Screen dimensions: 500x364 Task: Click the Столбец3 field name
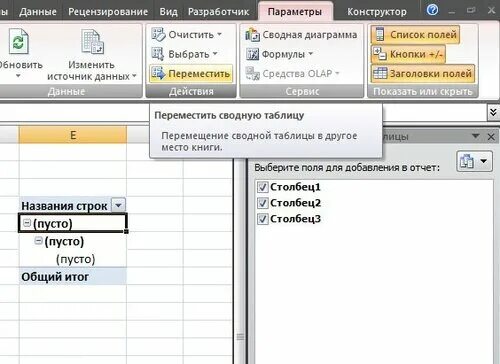click(295, 219)
